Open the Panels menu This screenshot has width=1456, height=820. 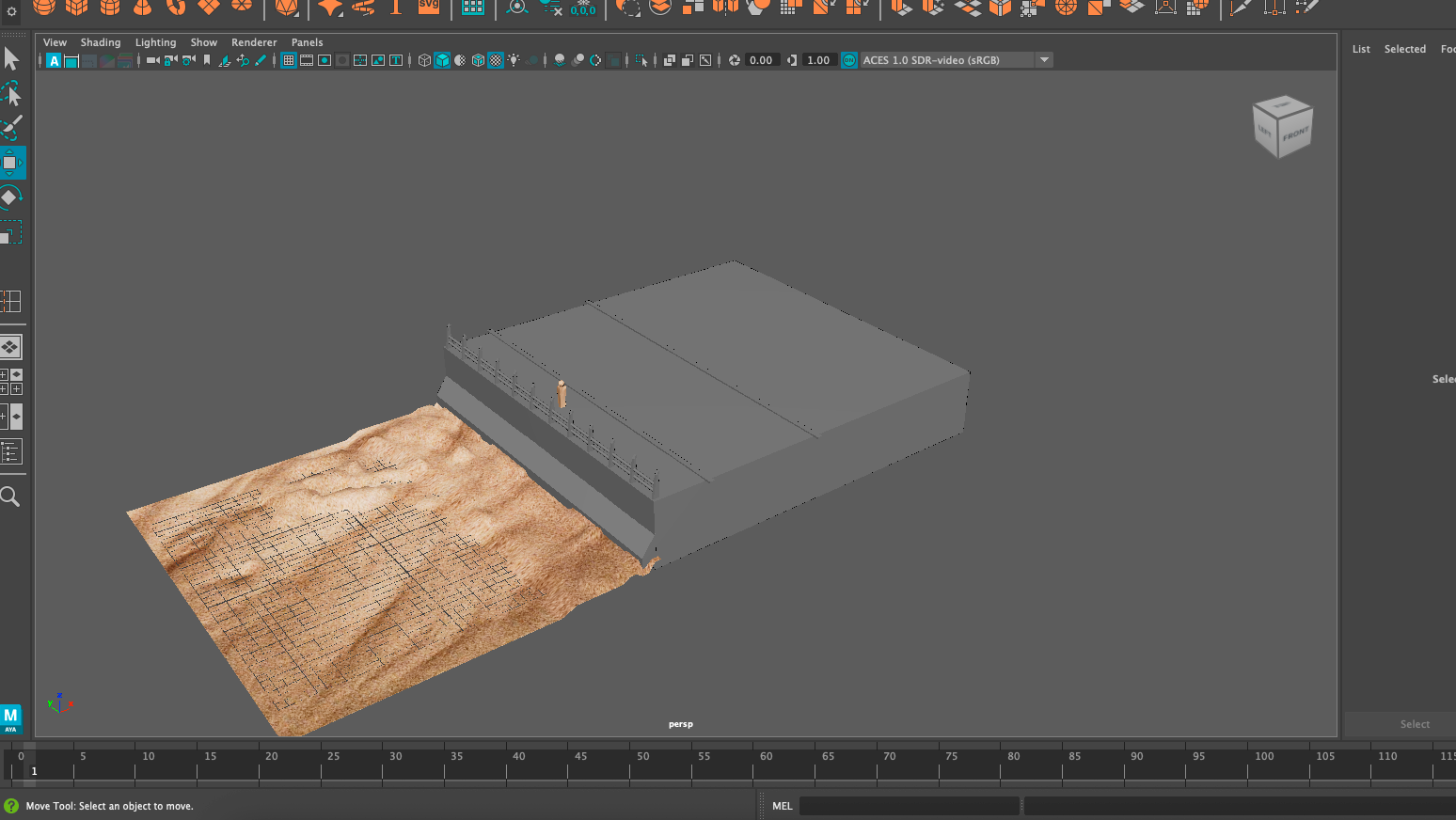pyautogui.click(x=307, y=42)
